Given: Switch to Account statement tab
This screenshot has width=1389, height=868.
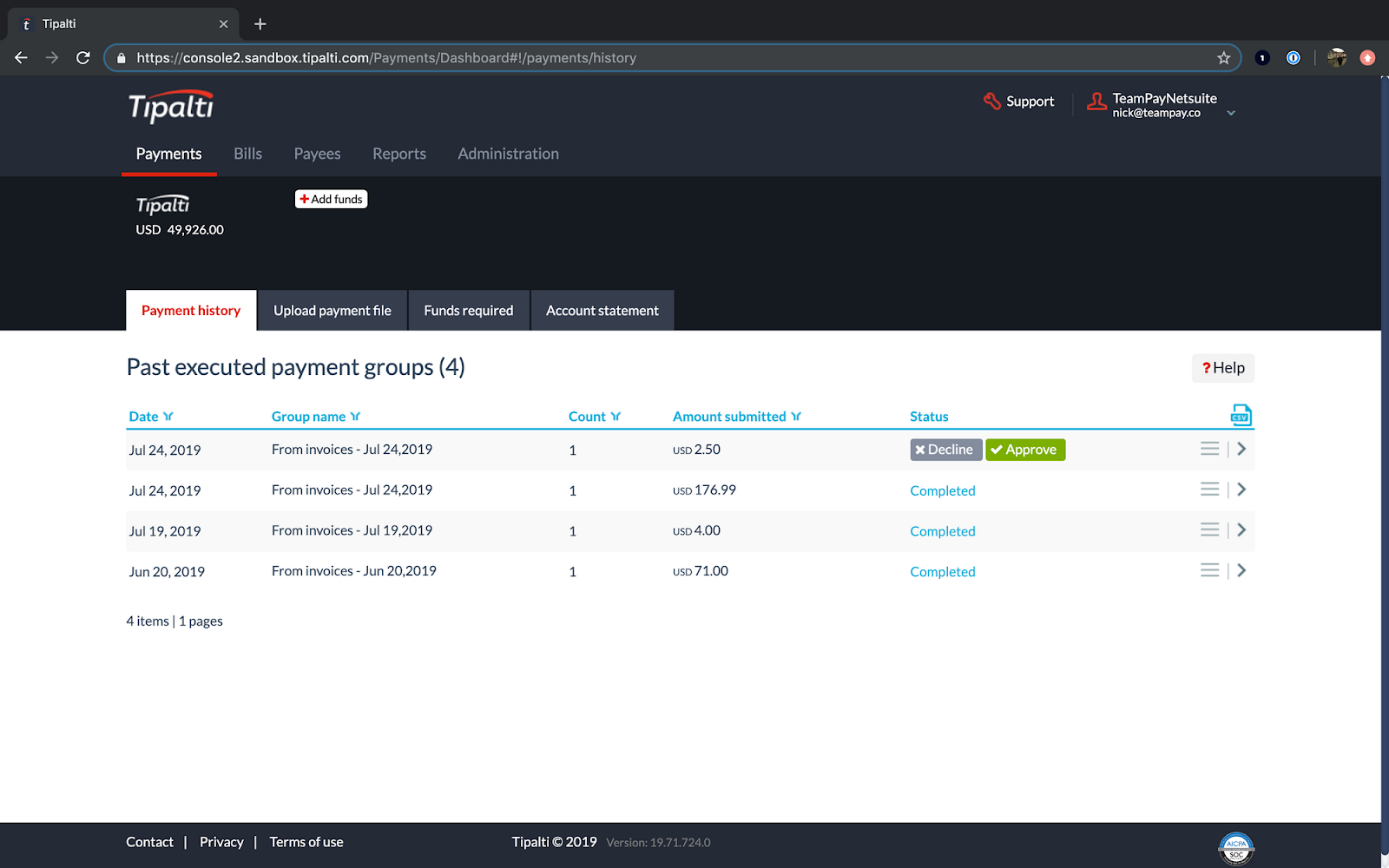Looking at the screenshot, I should (602, 311).
